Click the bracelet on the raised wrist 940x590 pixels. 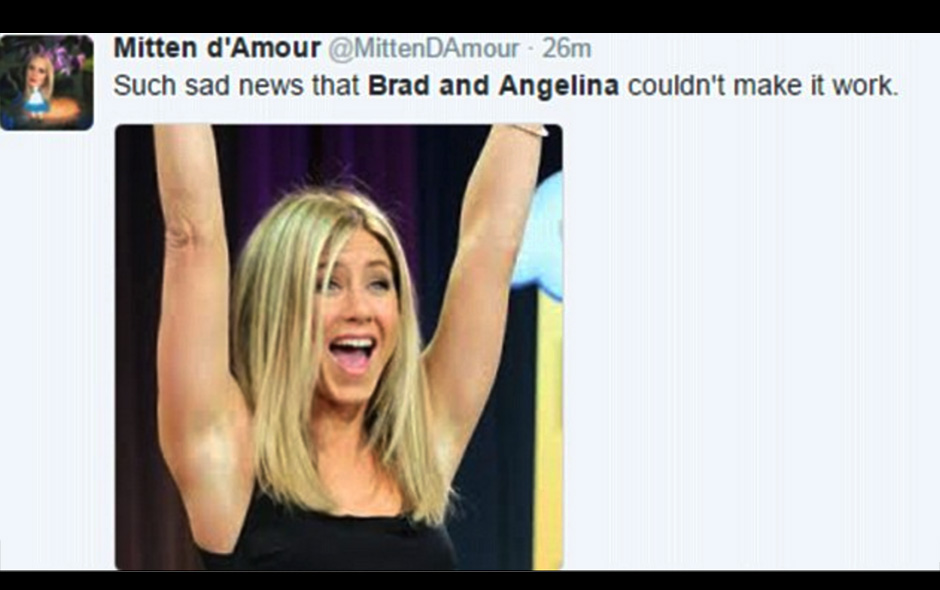pos(528,130)
